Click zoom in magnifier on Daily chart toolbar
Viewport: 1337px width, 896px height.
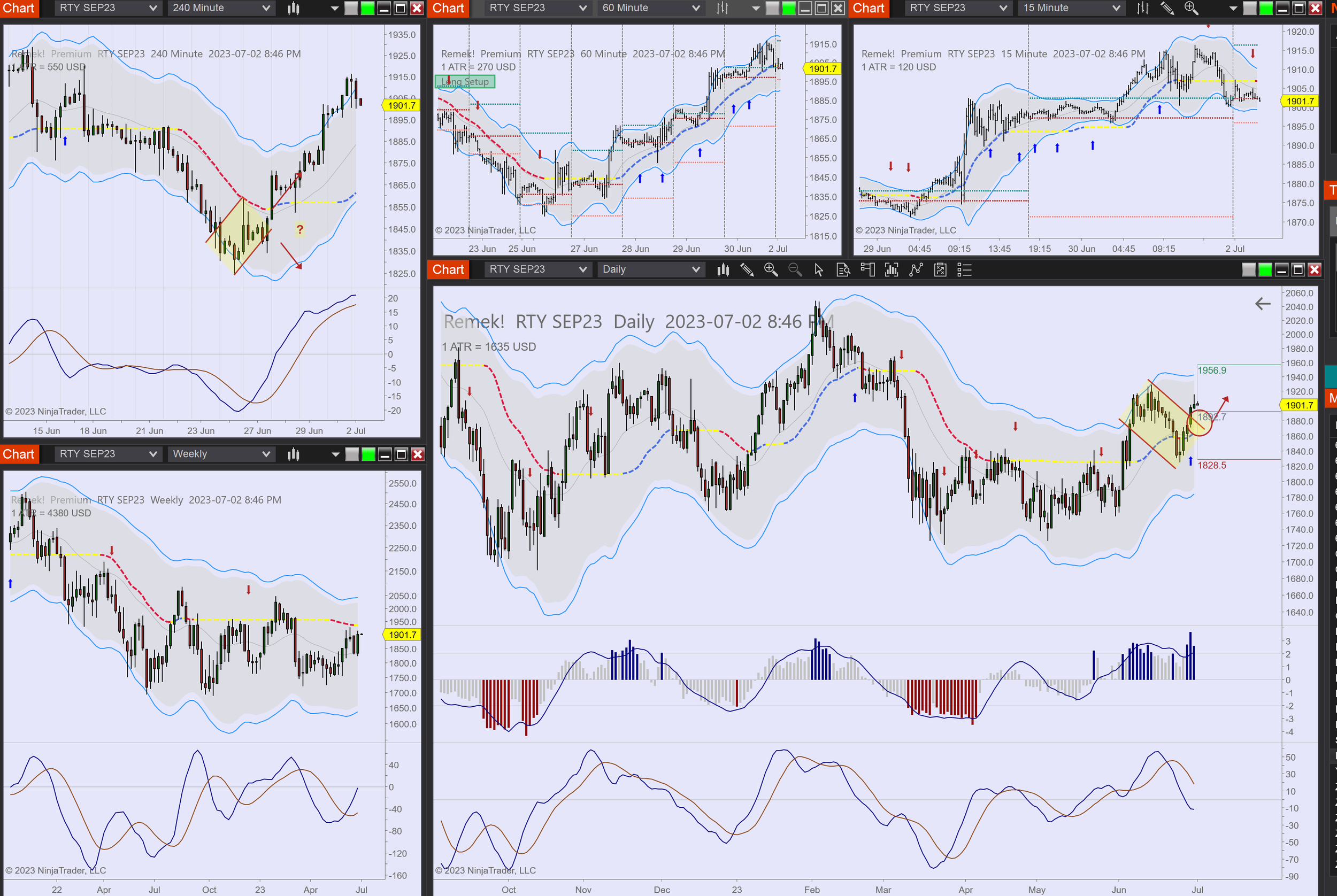(x=771, y=270)
